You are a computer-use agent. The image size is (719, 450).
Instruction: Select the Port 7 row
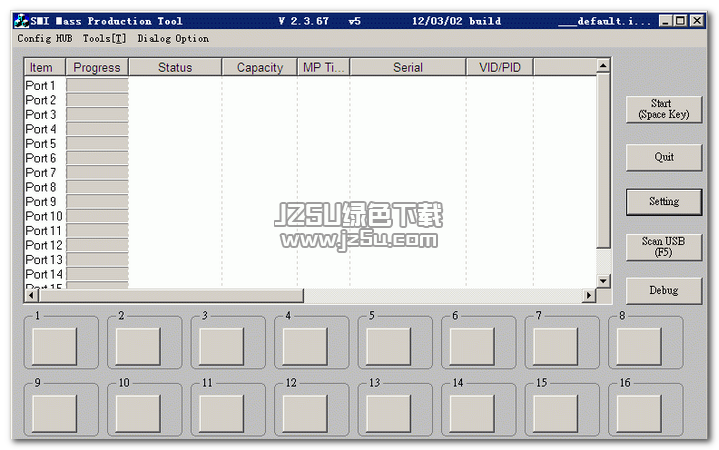[x=310, y=172]
